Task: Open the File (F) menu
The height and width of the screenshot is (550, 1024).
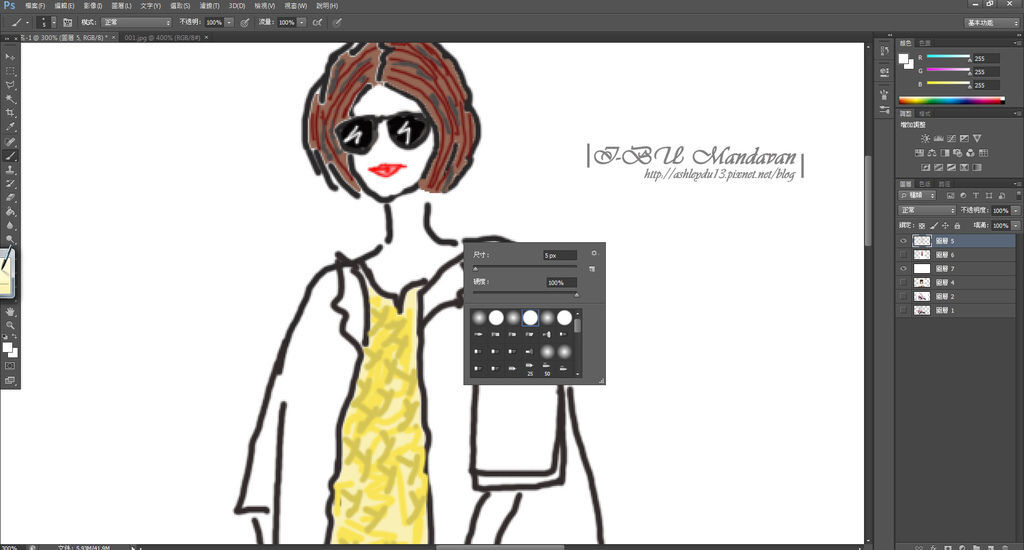Action: 35,5
